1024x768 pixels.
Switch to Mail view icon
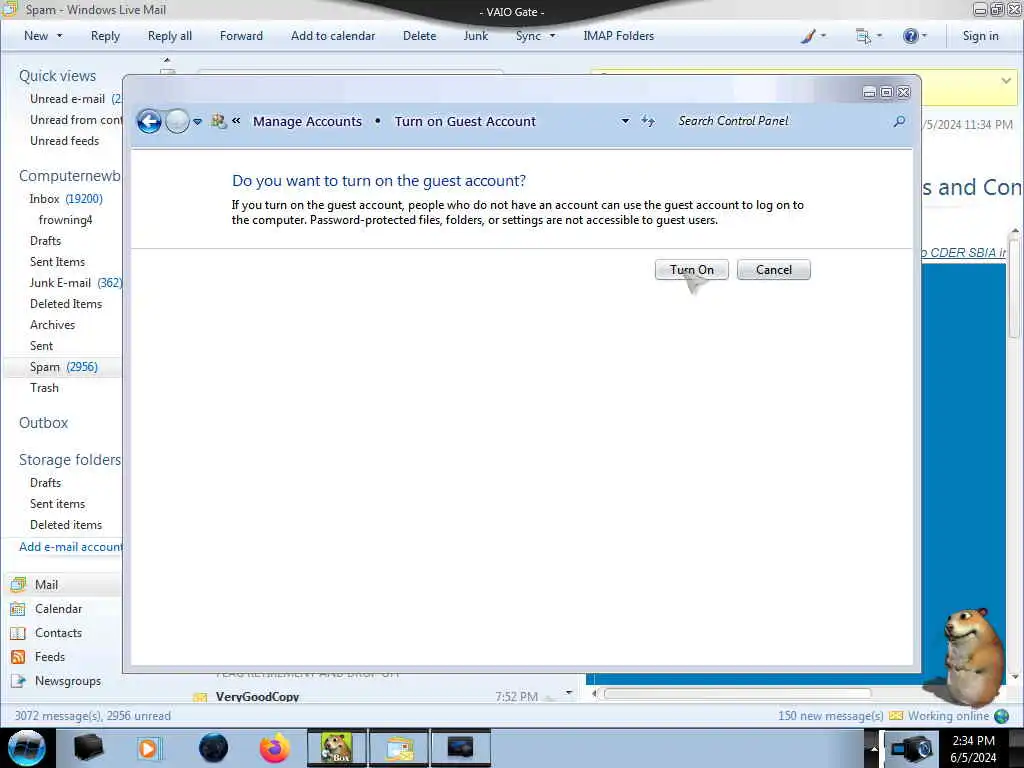[18, 584]
